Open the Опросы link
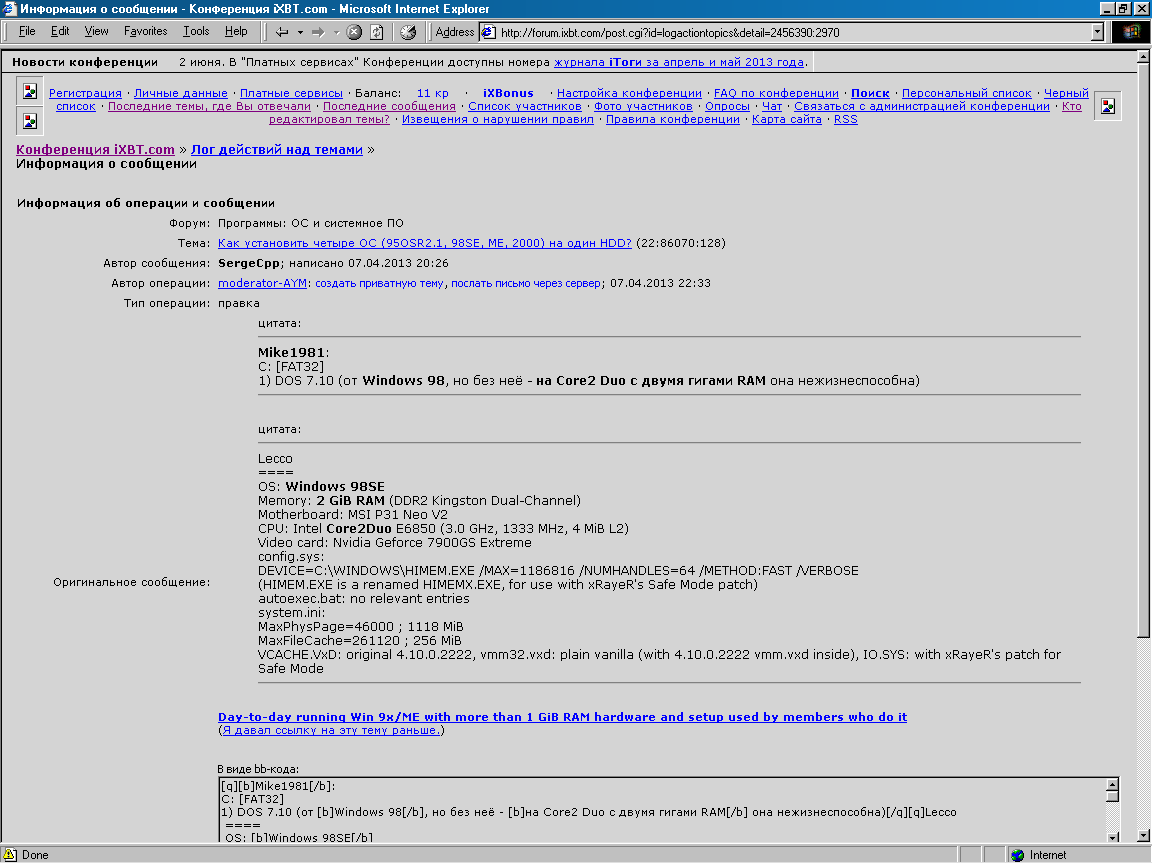 pyautogui.click(x=727, y=107)
